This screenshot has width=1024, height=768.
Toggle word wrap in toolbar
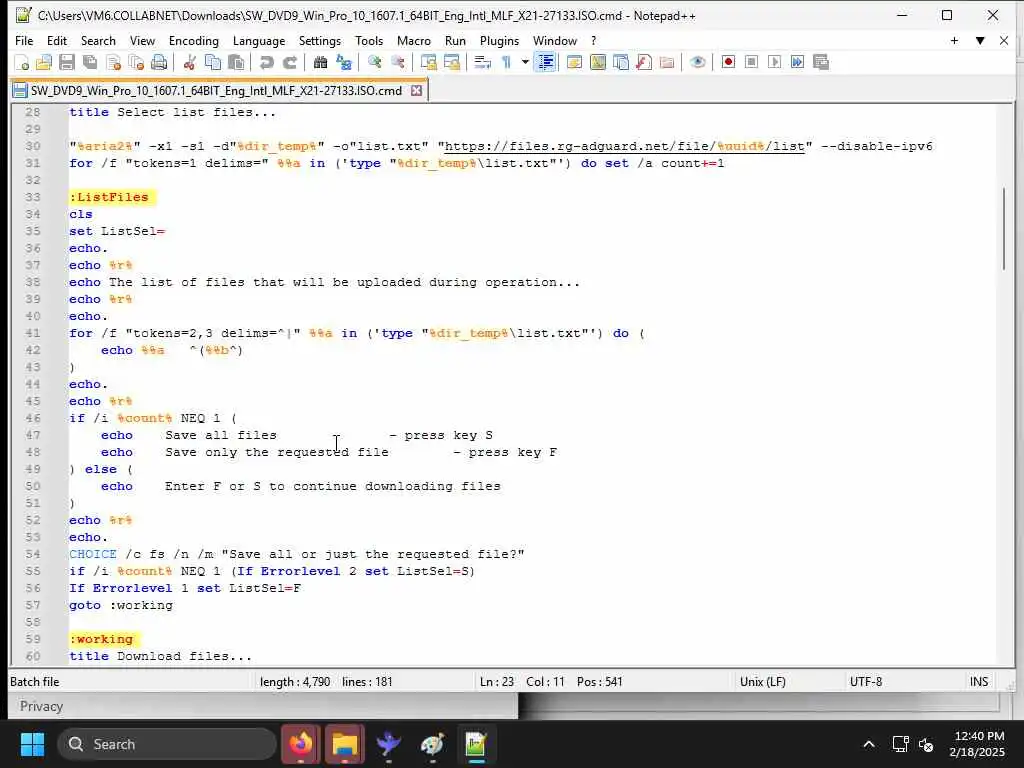(483, 63)
